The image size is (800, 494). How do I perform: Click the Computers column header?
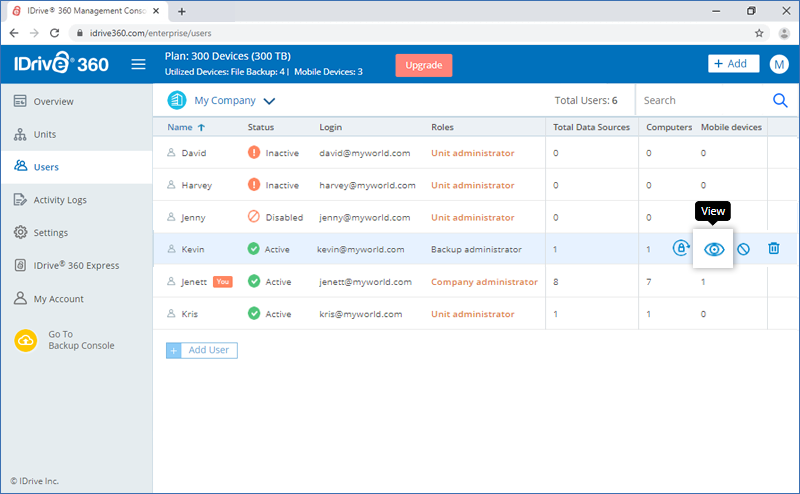click(x=669, y=127)
